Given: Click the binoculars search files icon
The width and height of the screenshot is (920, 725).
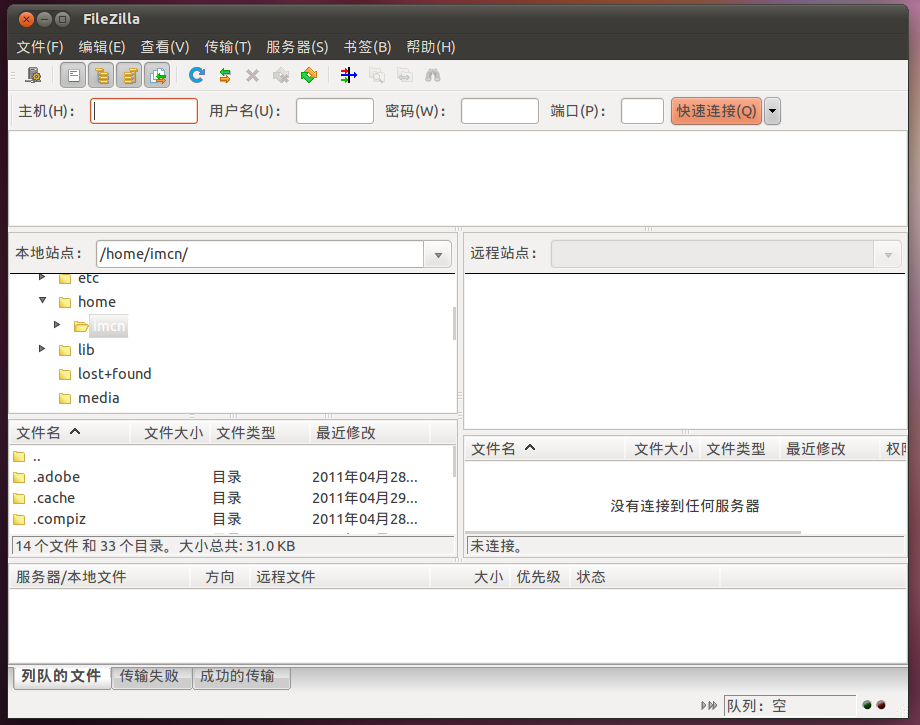Looking at the screenshot, I should [x=433, y=75].
